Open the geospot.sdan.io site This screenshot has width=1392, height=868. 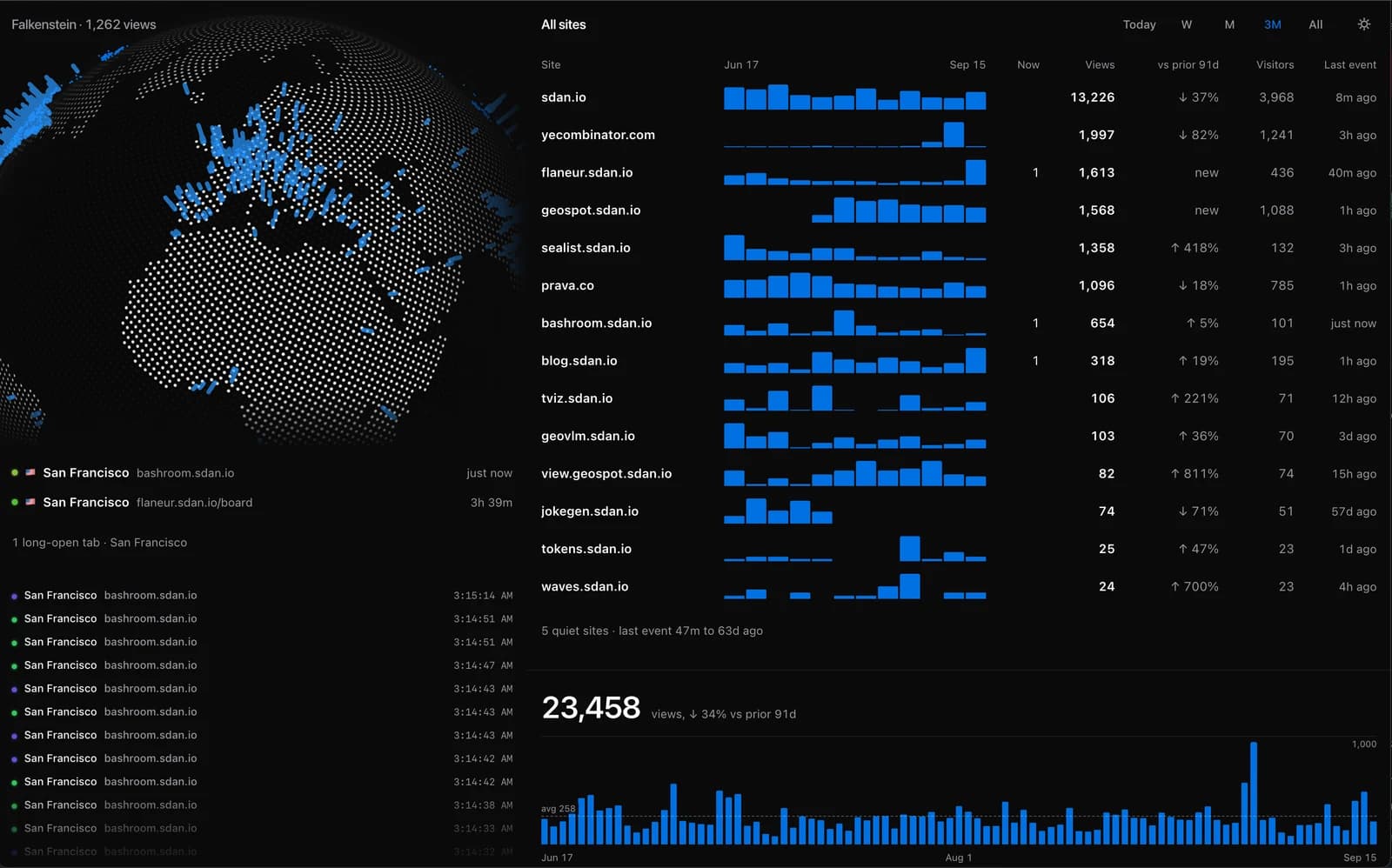(x=591, y=210)
